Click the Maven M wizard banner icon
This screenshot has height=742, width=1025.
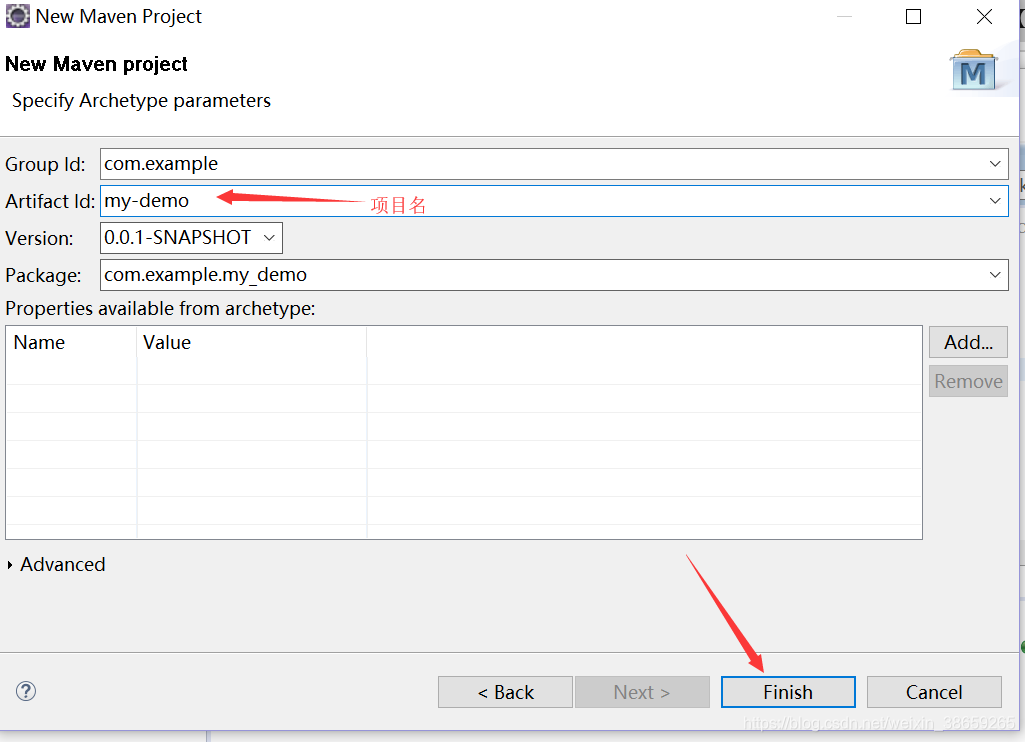[x=973, y=71]
